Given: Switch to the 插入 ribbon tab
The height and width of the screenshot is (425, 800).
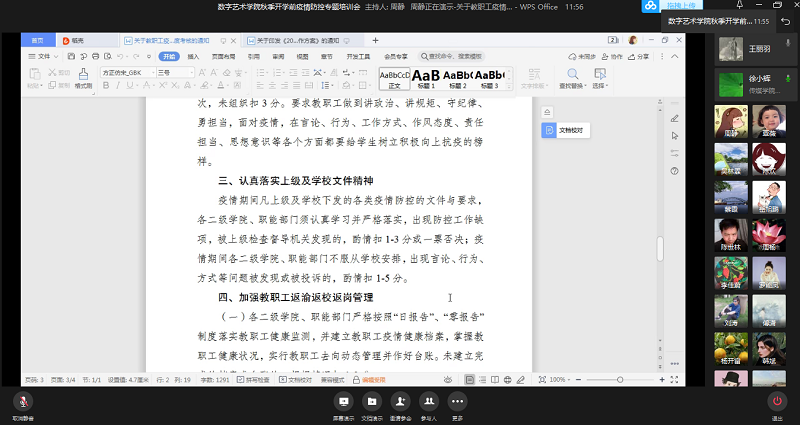Looking at the screenshot, I should (193, 57).
